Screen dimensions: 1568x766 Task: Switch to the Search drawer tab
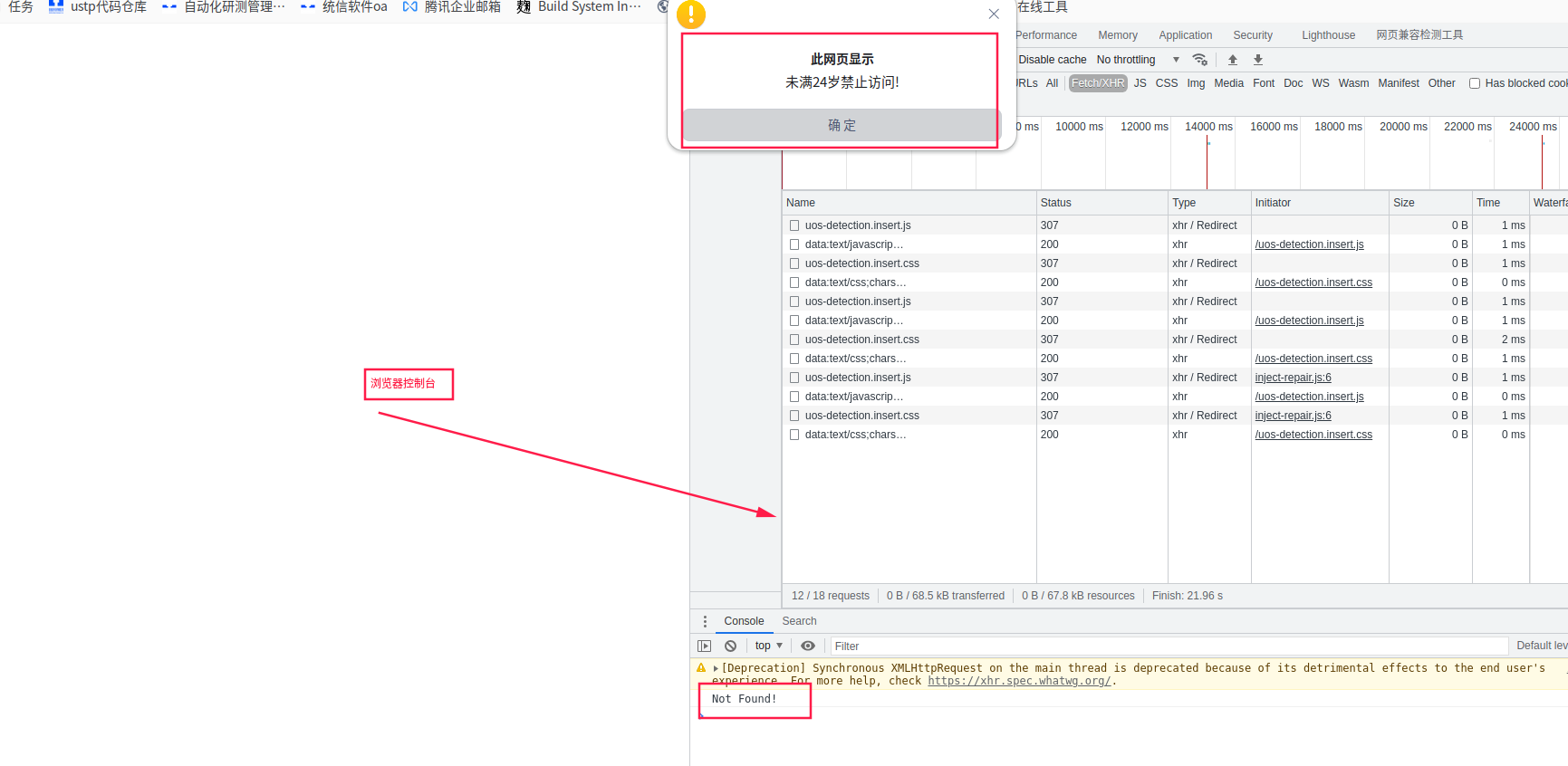pos(799,621)
